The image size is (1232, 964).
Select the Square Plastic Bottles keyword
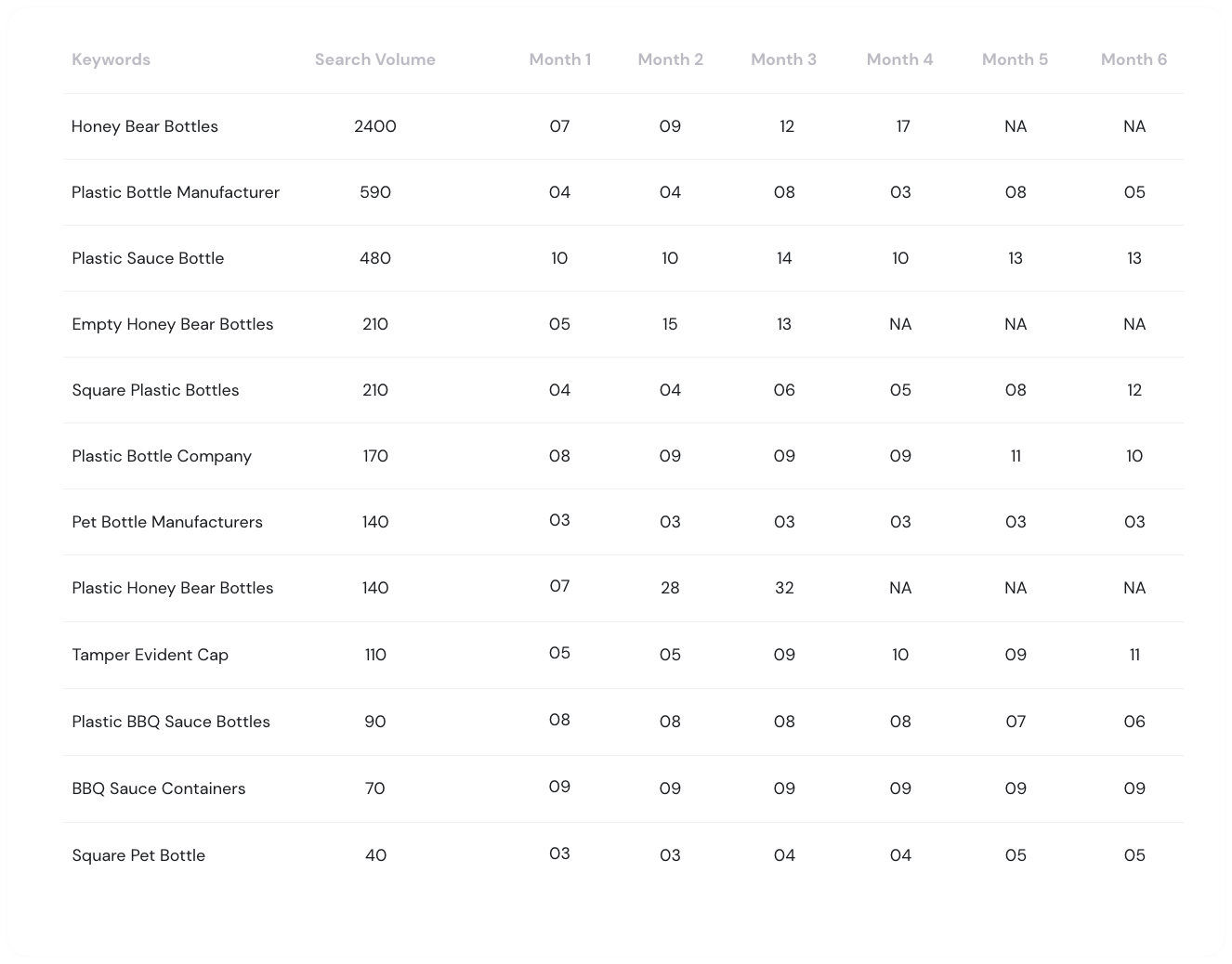pyautogui.click(x=155, y=390)
